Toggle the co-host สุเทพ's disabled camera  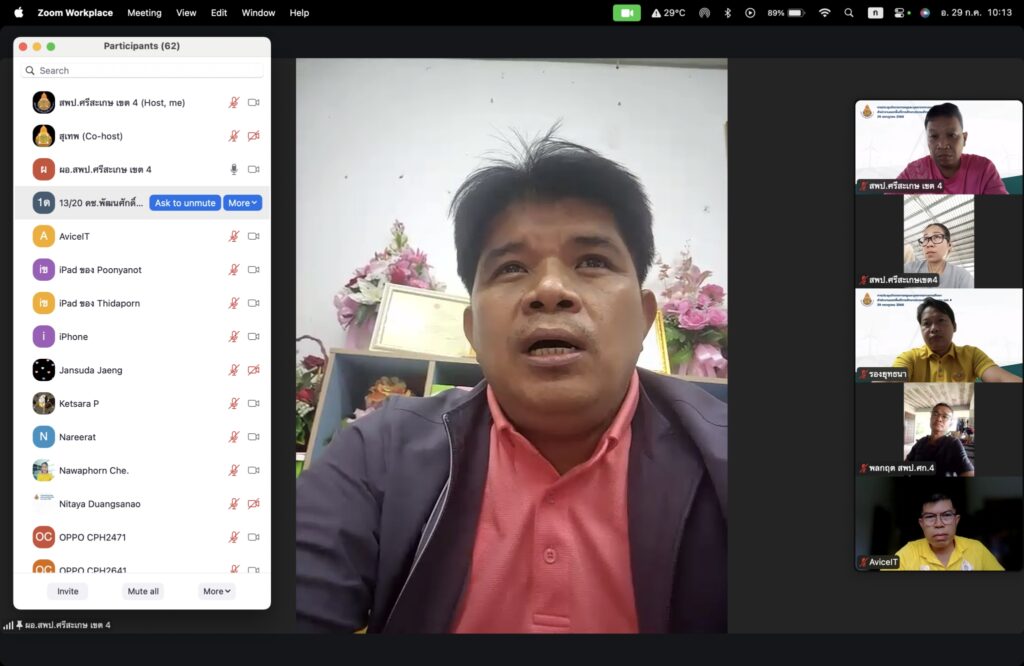pos(254,136)
